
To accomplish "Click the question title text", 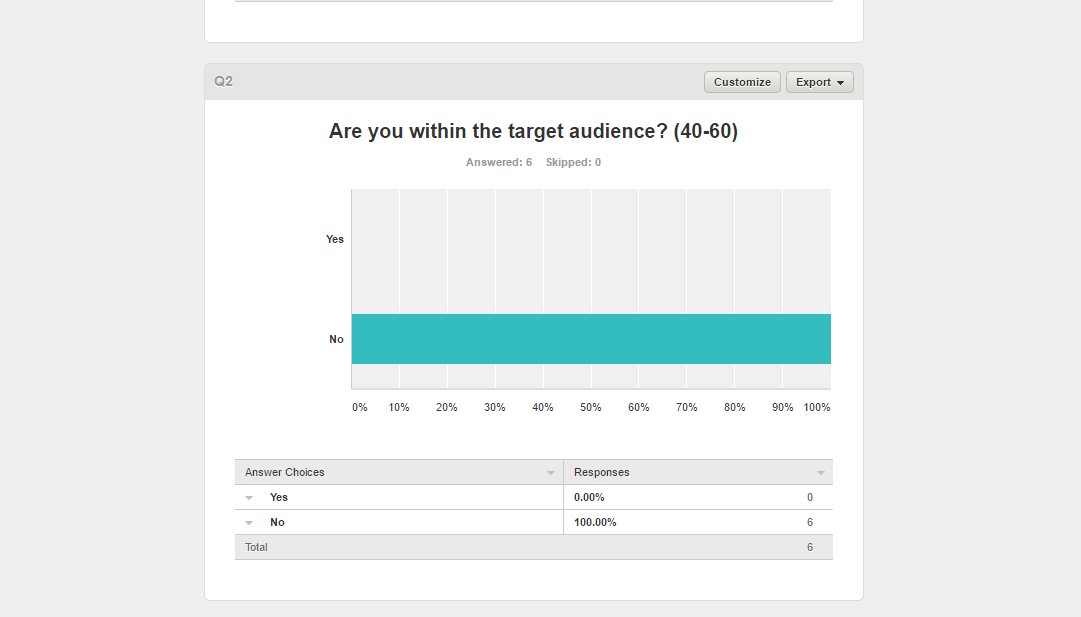I will coord(533,131).
